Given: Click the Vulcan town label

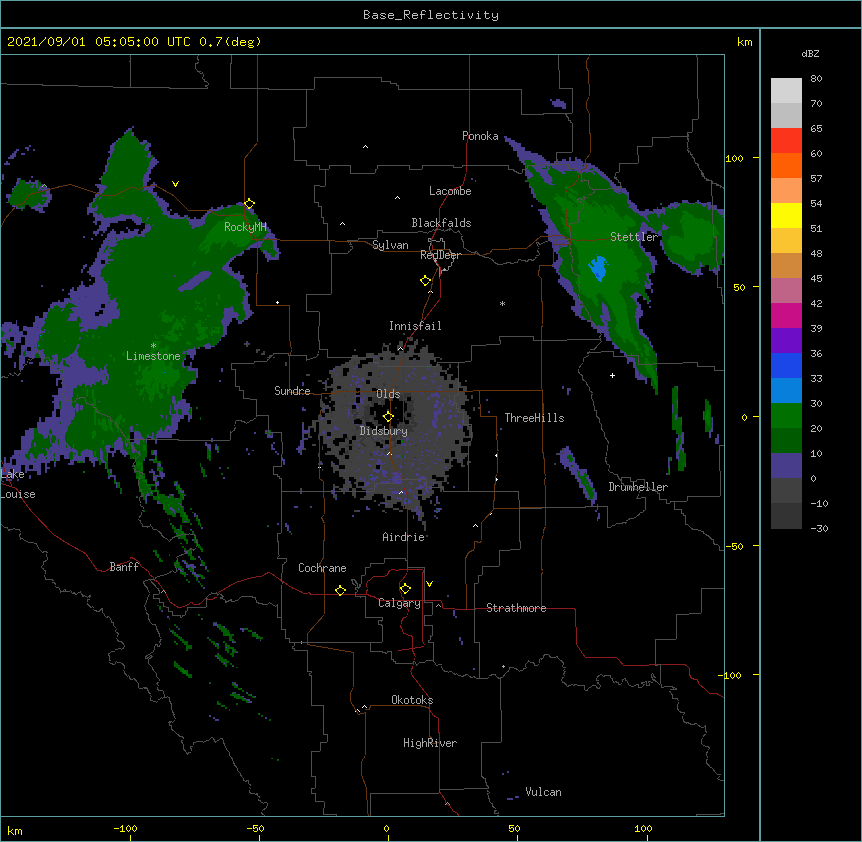Looking at the screenshot, I should click(543, 792).
